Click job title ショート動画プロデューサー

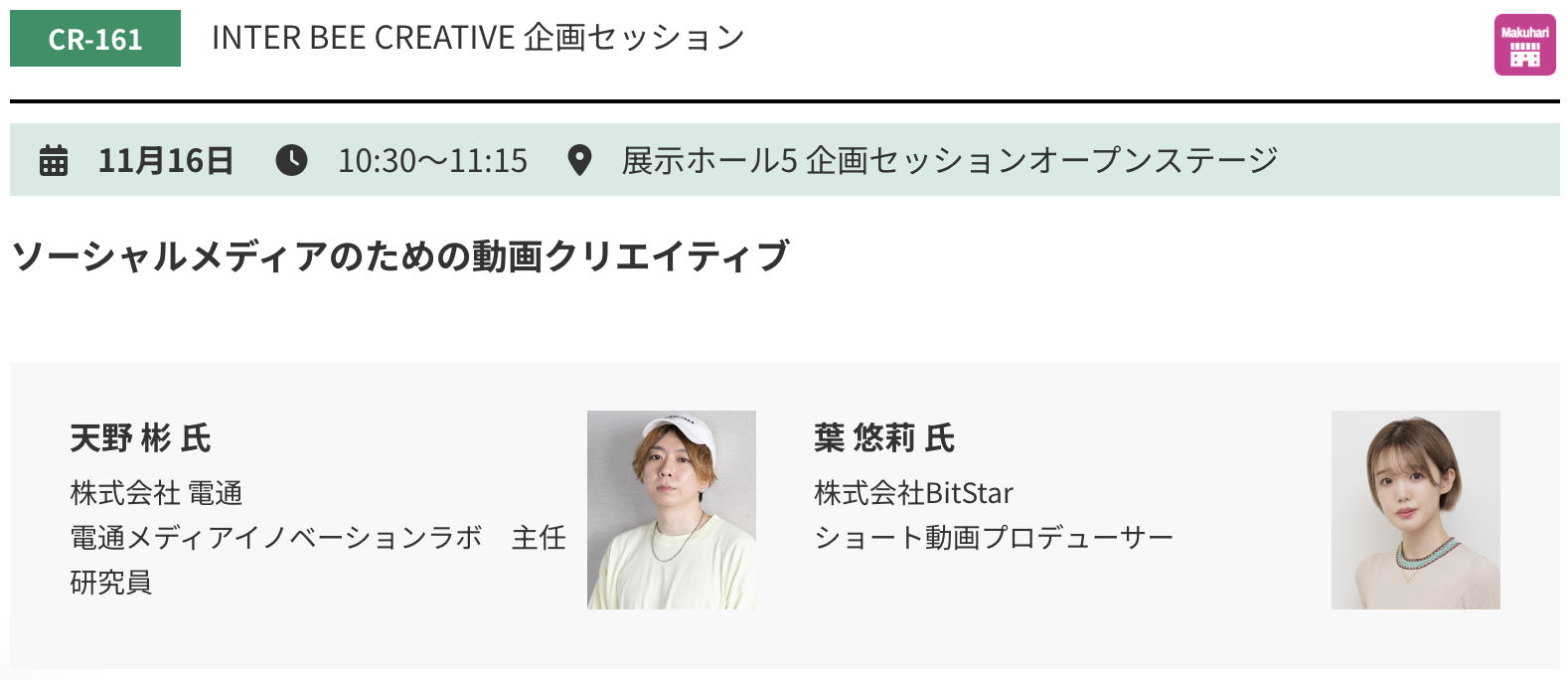coord(994,537)
